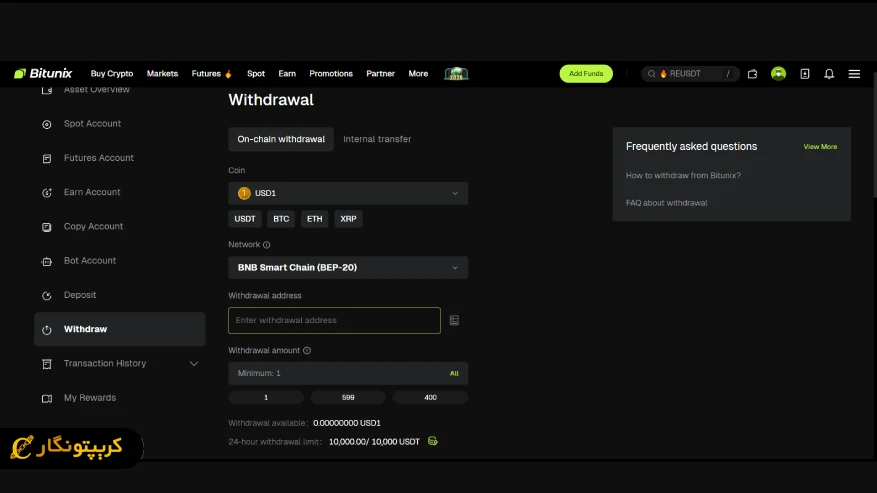
Task: Open the hamburger menu icon
Action: click(x=854, y=74)
